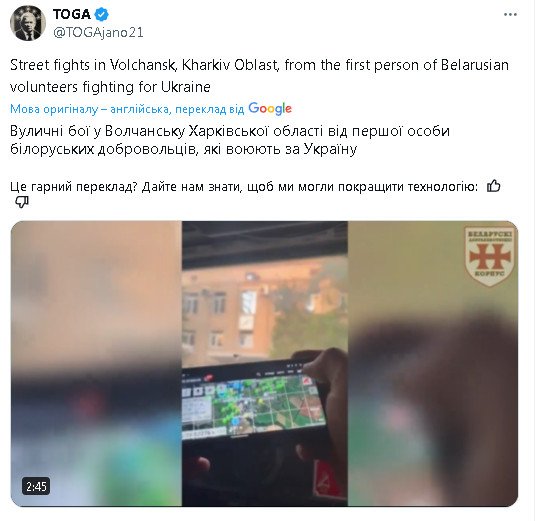Viewport: 539px width, 521px height.
Task: Click the English 'Street fights in Volchansk' text
Action: pyautogui.click(x=259, y=76)
